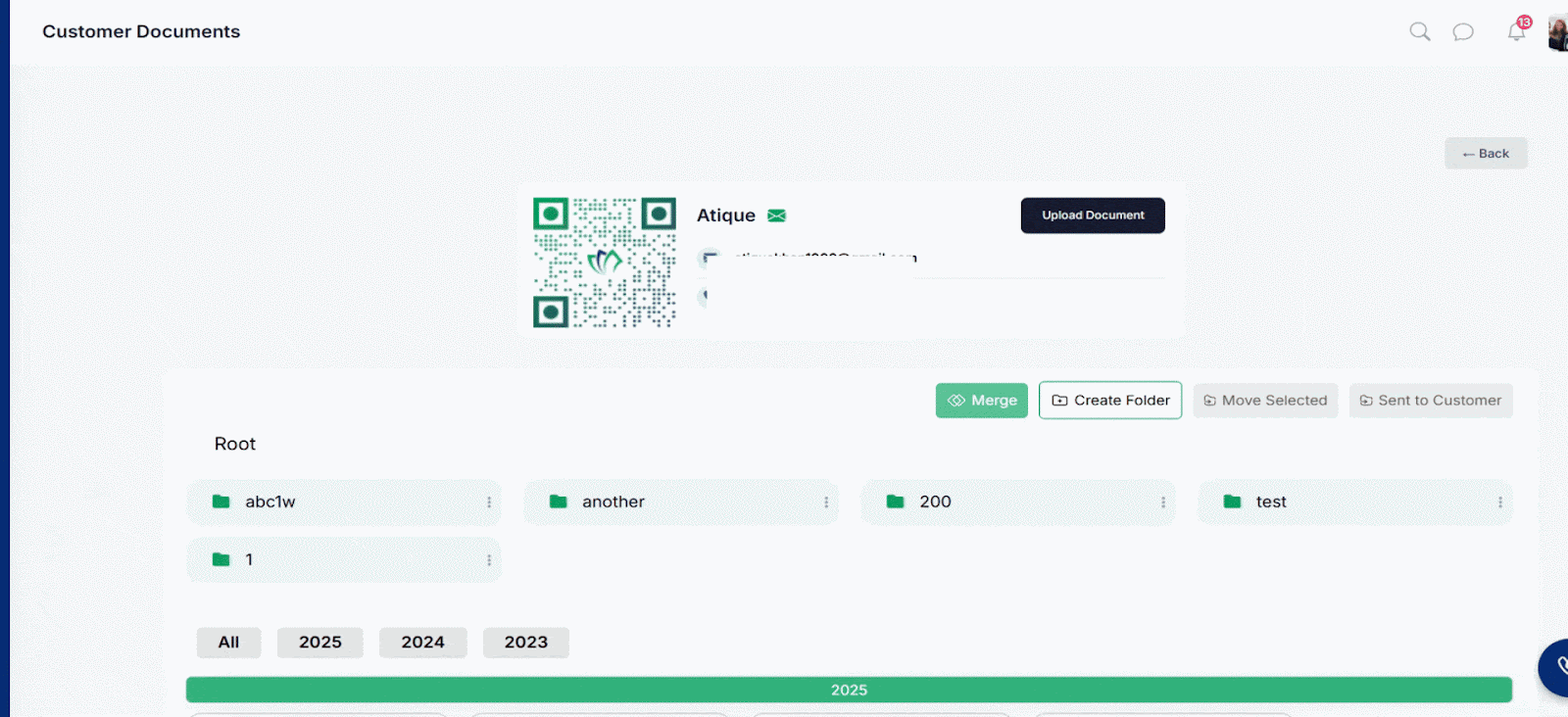Click the envelope icon next to Atique

[776, 215]
